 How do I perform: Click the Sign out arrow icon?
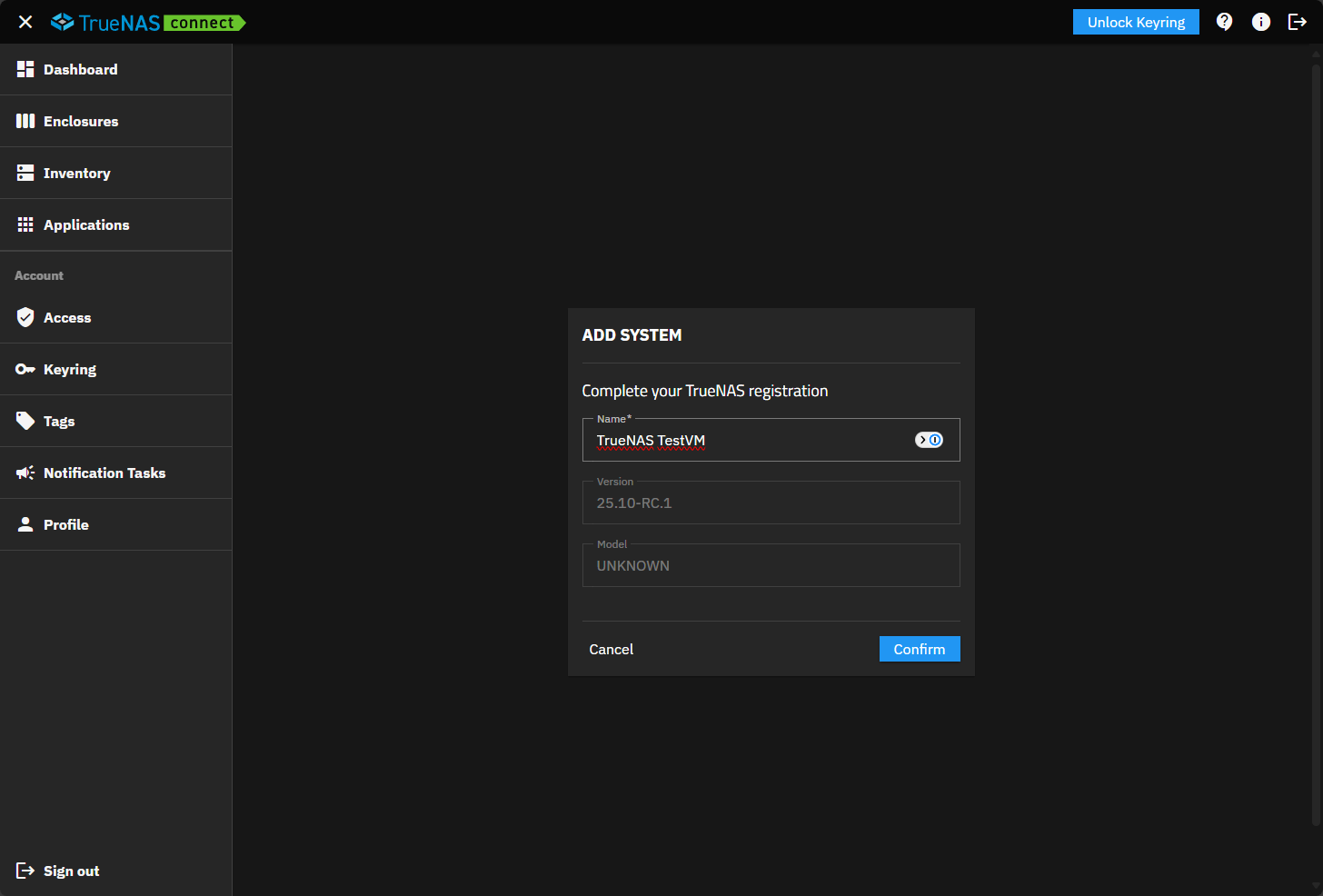[x=25, y=871]
